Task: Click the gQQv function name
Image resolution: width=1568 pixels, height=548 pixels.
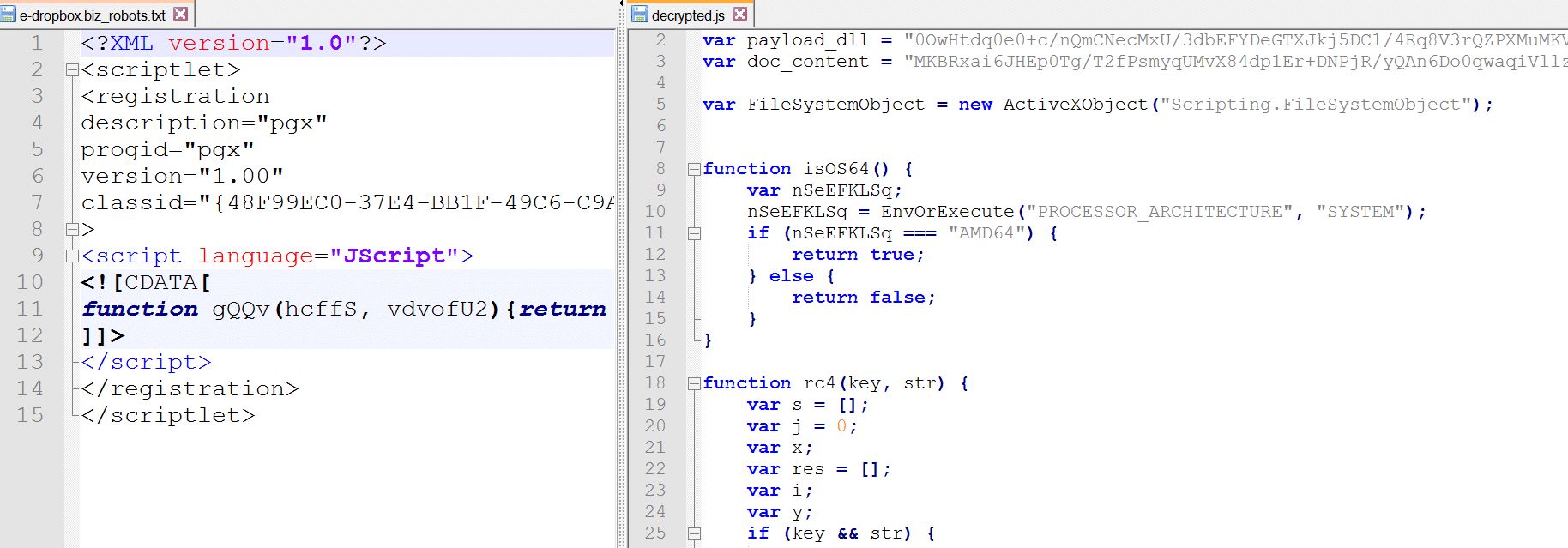Action: tap(240, 310)
